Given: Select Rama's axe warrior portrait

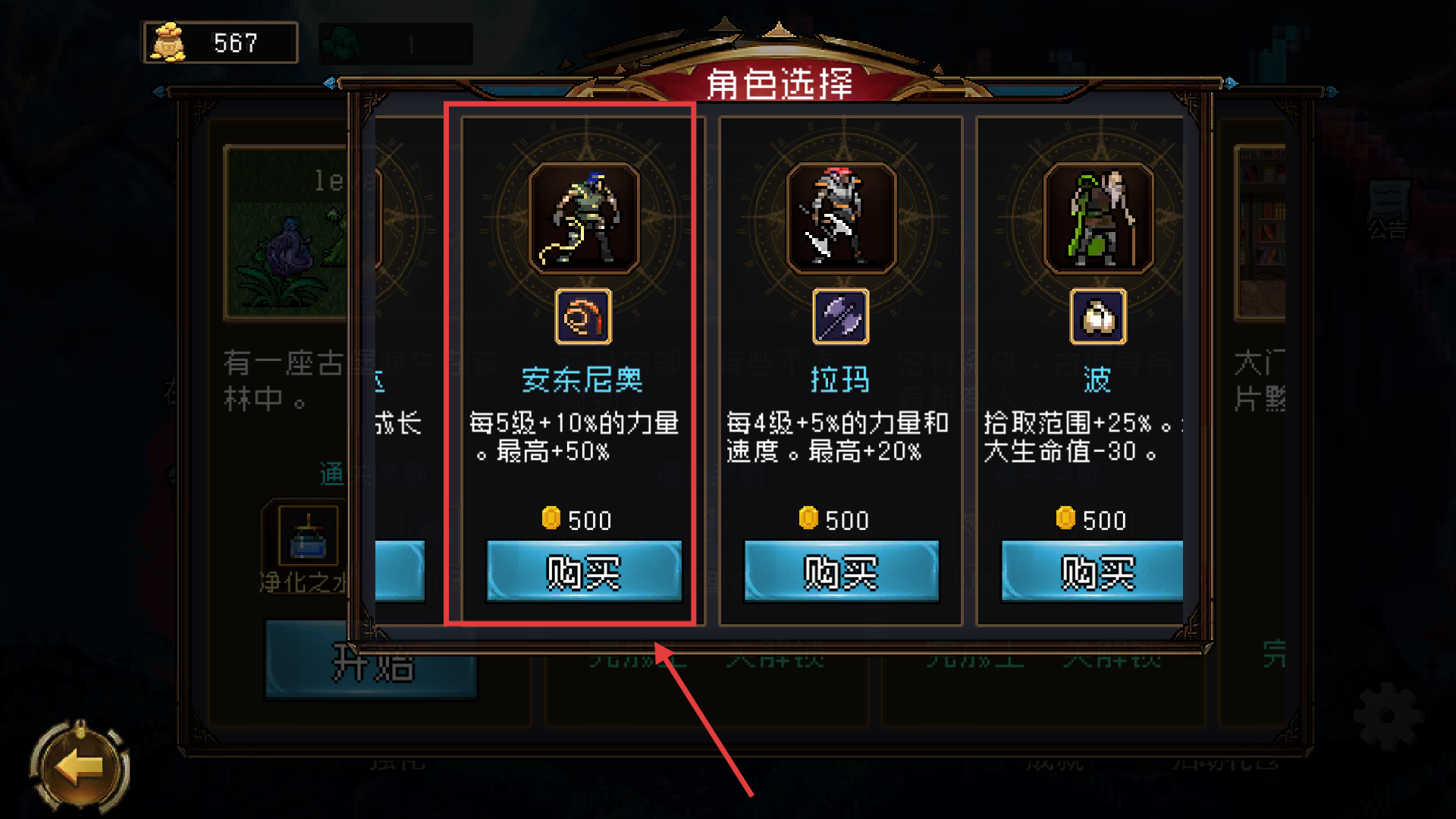Looking at the screenshot, I should (x=841, y=219).
